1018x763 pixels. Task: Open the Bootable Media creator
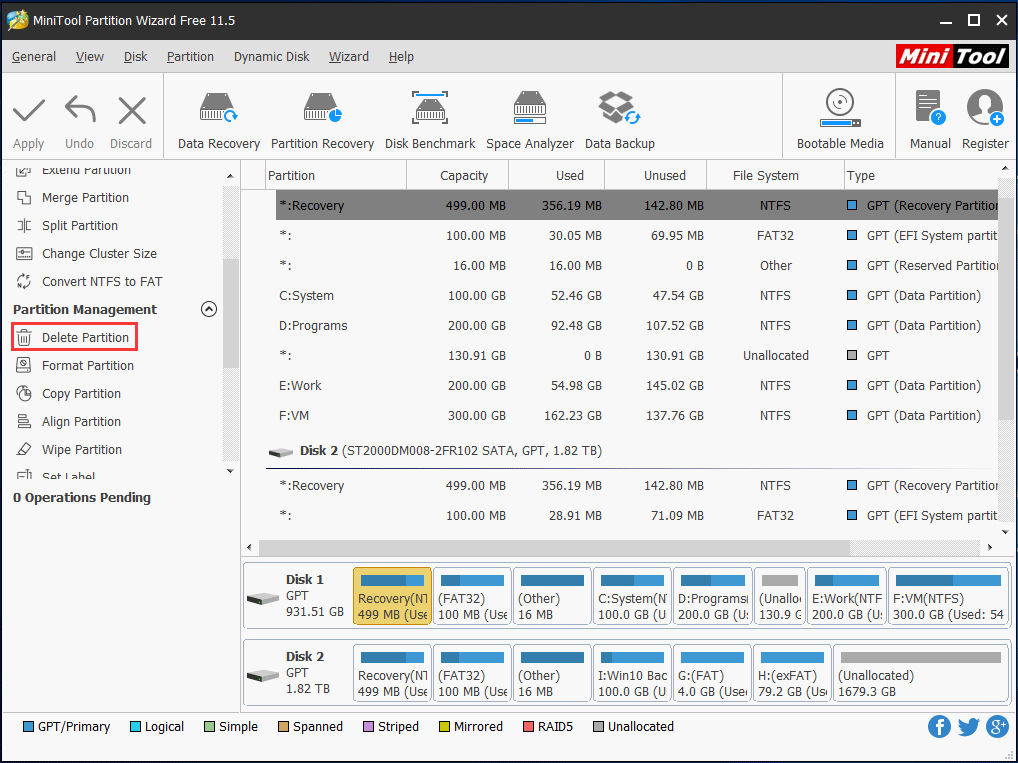click(x=839, y=115)
